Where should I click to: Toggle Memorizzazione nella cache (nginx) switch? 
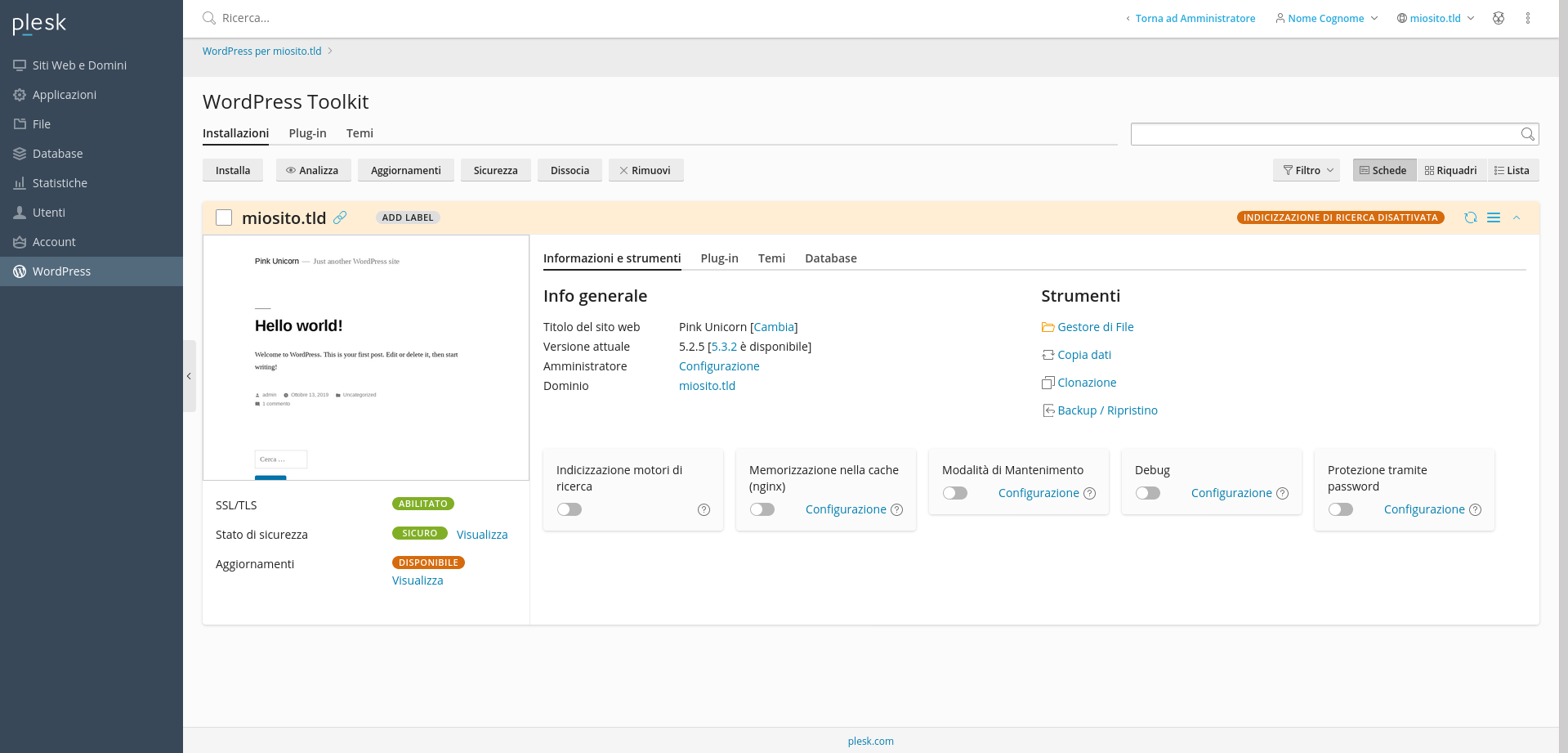[x=762, y=509]
